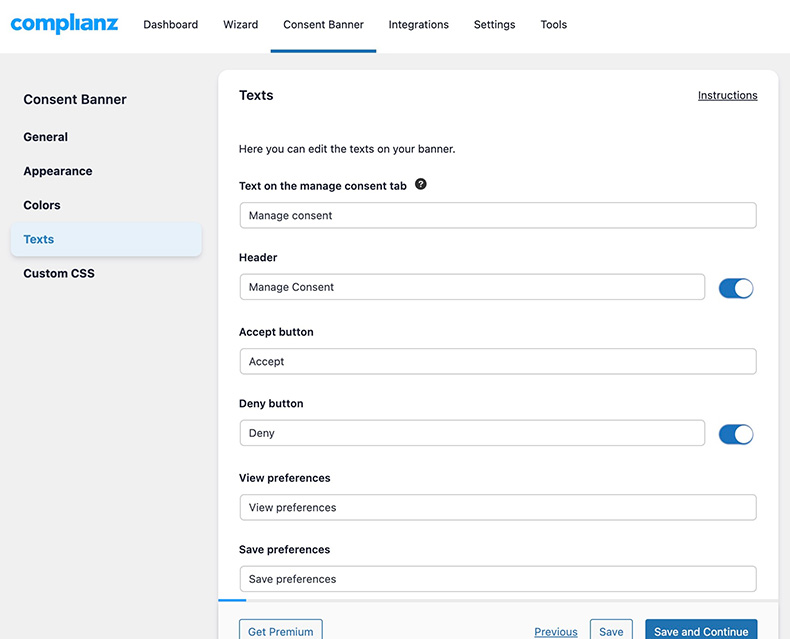790x639 pixels.
Task: Click the Header text field
Action: pos(472,287)
